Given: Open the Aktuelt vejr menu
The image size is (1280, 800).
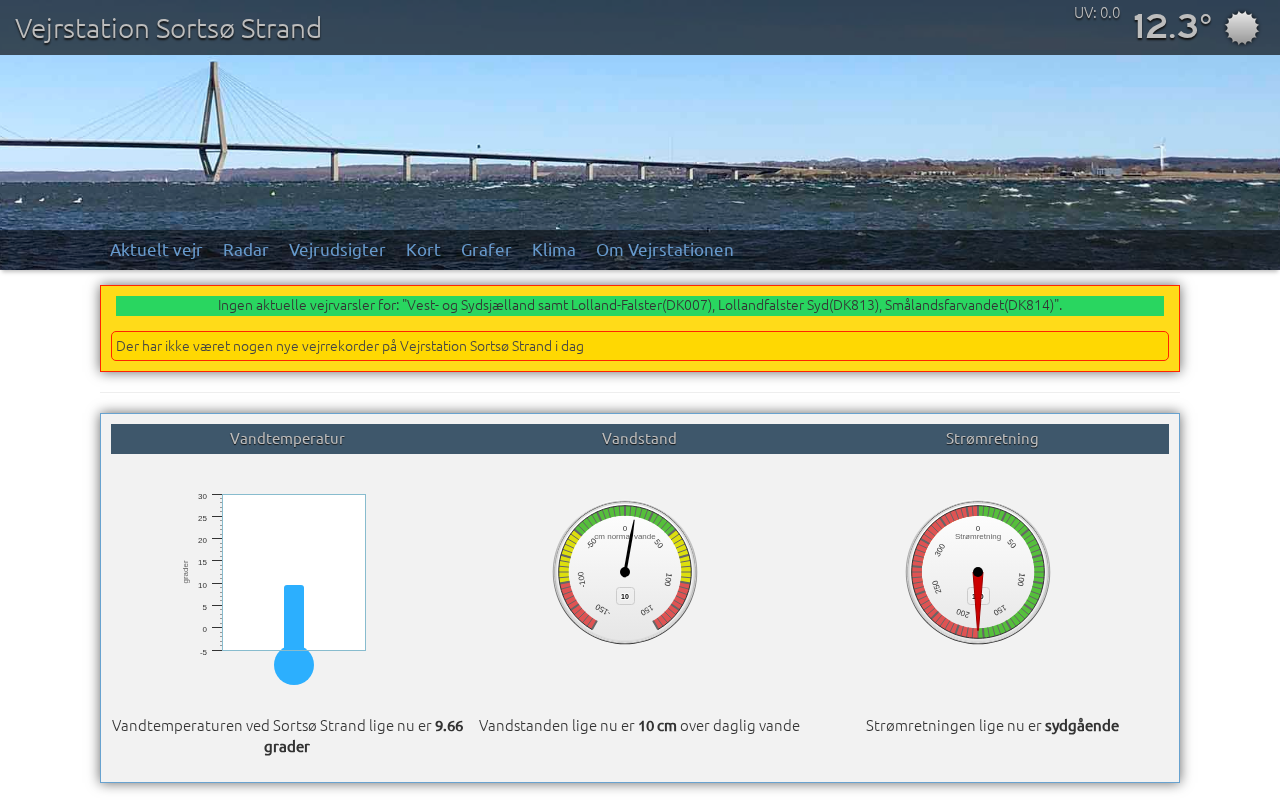Looking at the screenshot, I should tap(156, 250).
